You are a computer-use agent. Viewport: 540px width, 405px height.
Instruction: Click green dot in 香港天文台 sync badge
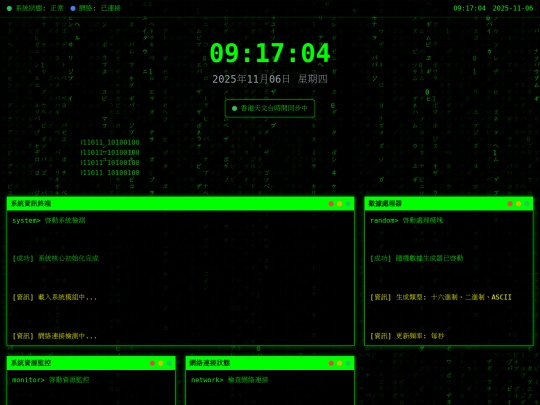tap(235, 108)
